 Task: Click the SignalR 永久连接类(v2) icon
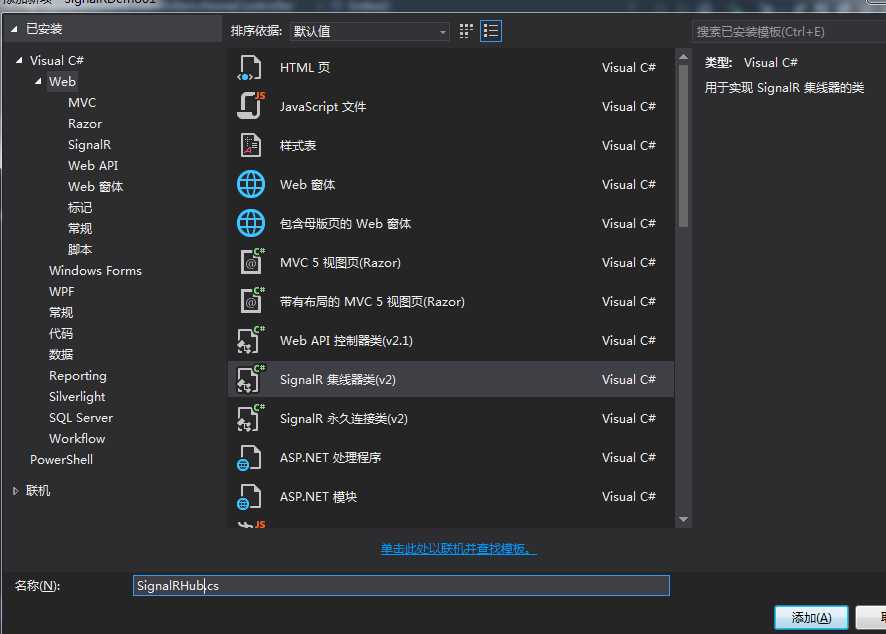pos(250,418)
